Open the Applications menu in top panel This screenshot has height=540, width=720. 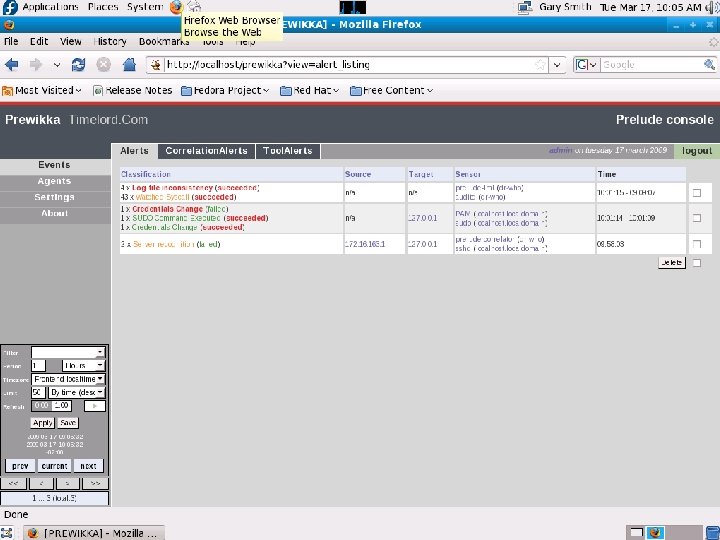51,7
